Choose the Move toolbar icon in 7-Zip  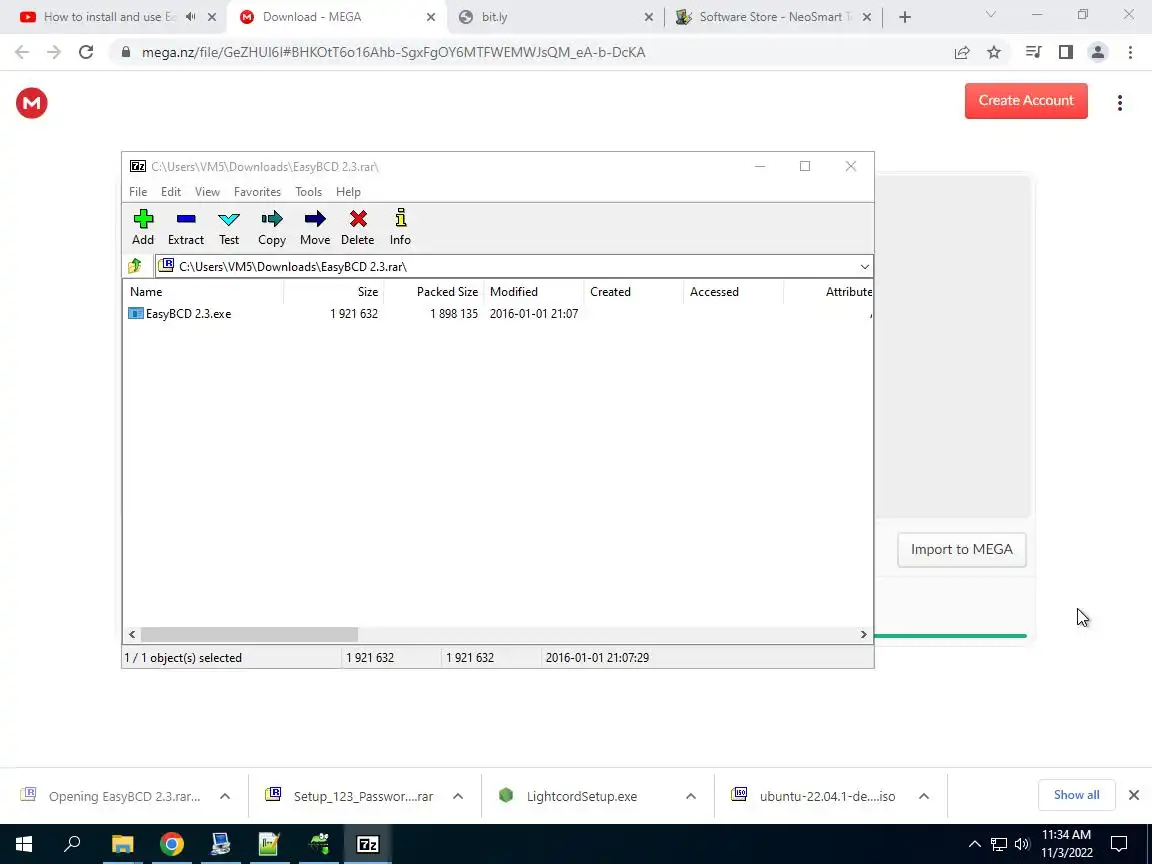pyautogui.click(x=314, y=227)
